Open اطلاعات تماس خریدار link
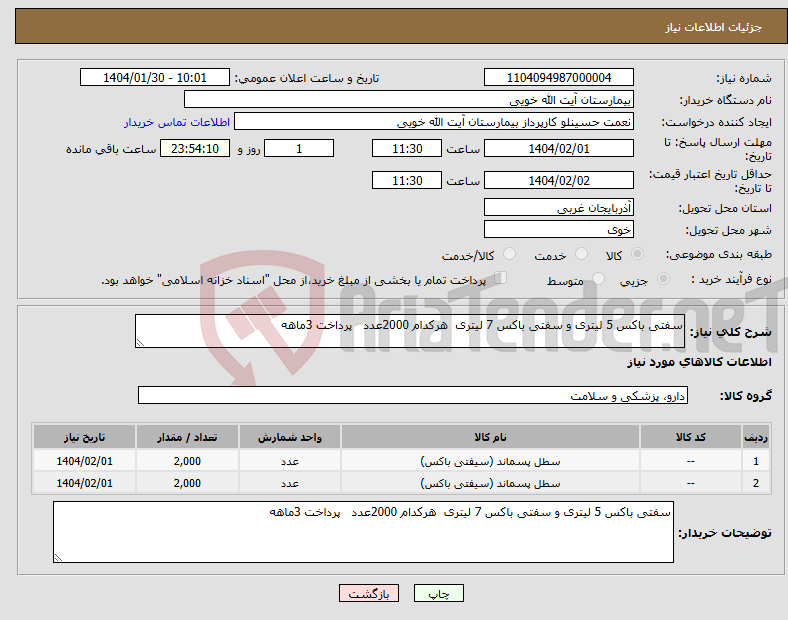Screen dimensions: 788x620 point(177,122)
